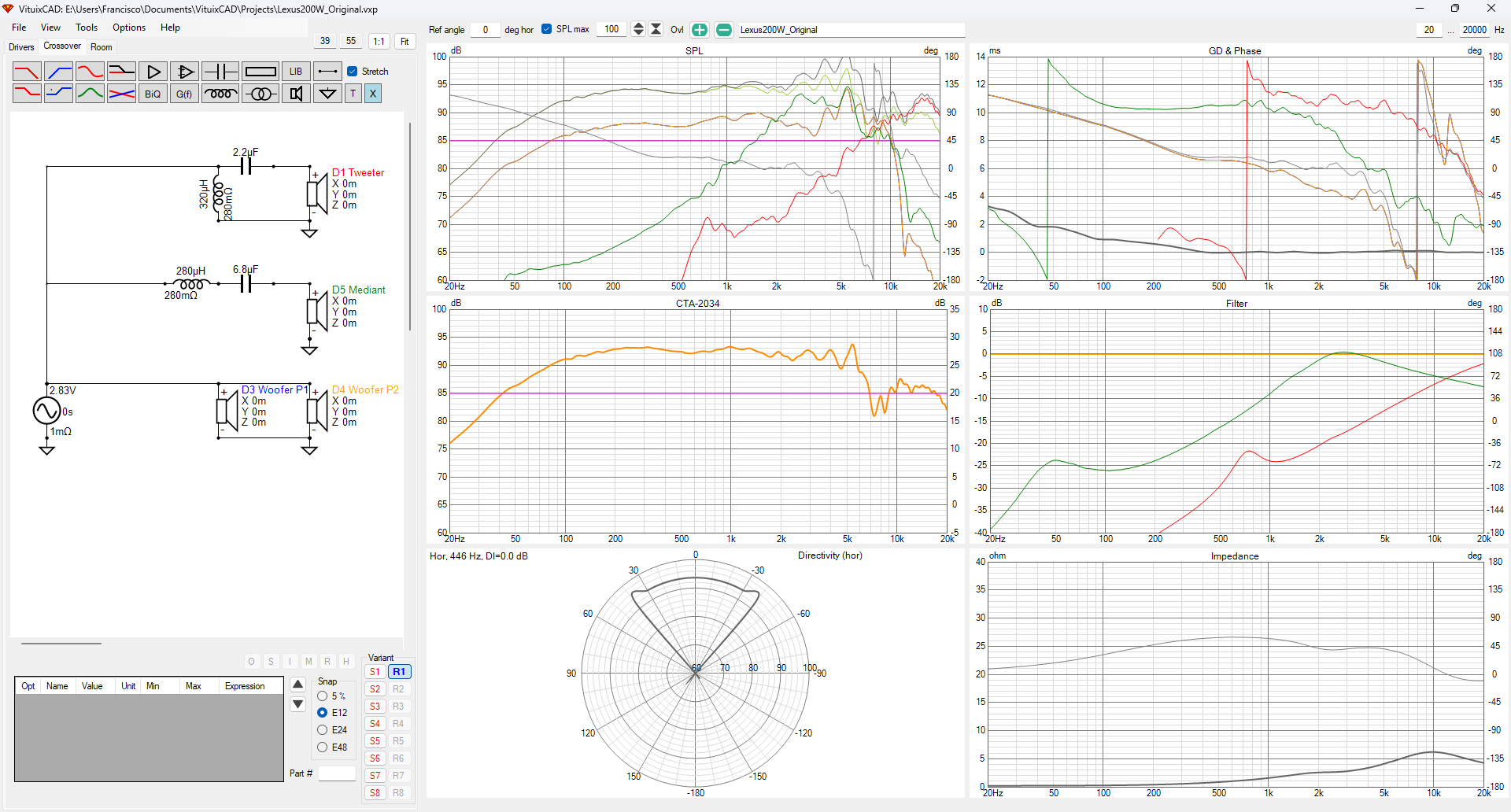The image size is (1511, 812).
Task: Remove overlay with green minus button
Action: tap(724, 30)
